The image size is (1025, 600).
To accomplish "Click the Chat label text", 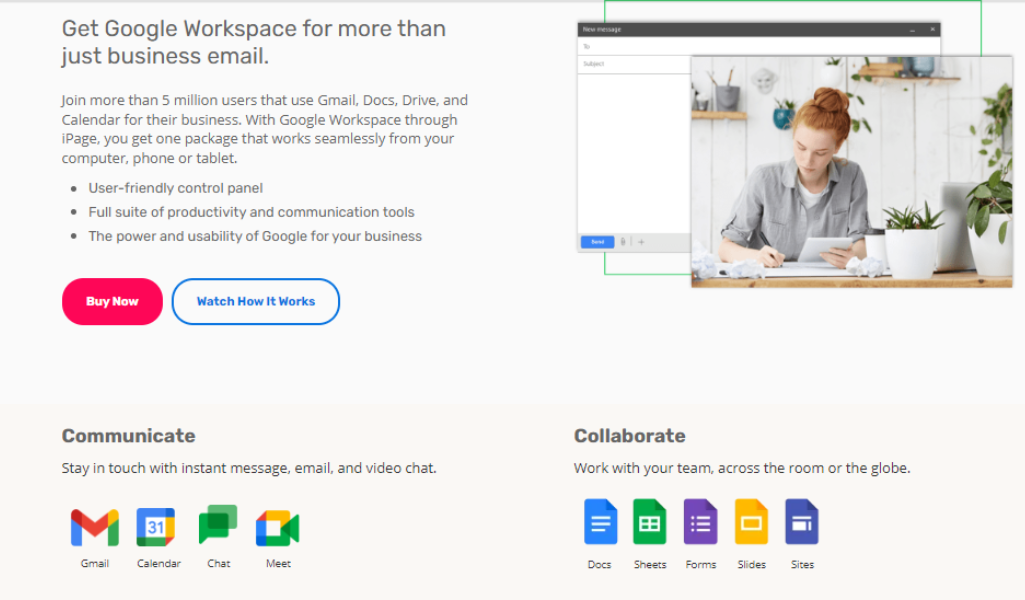I will coord(218,563).
